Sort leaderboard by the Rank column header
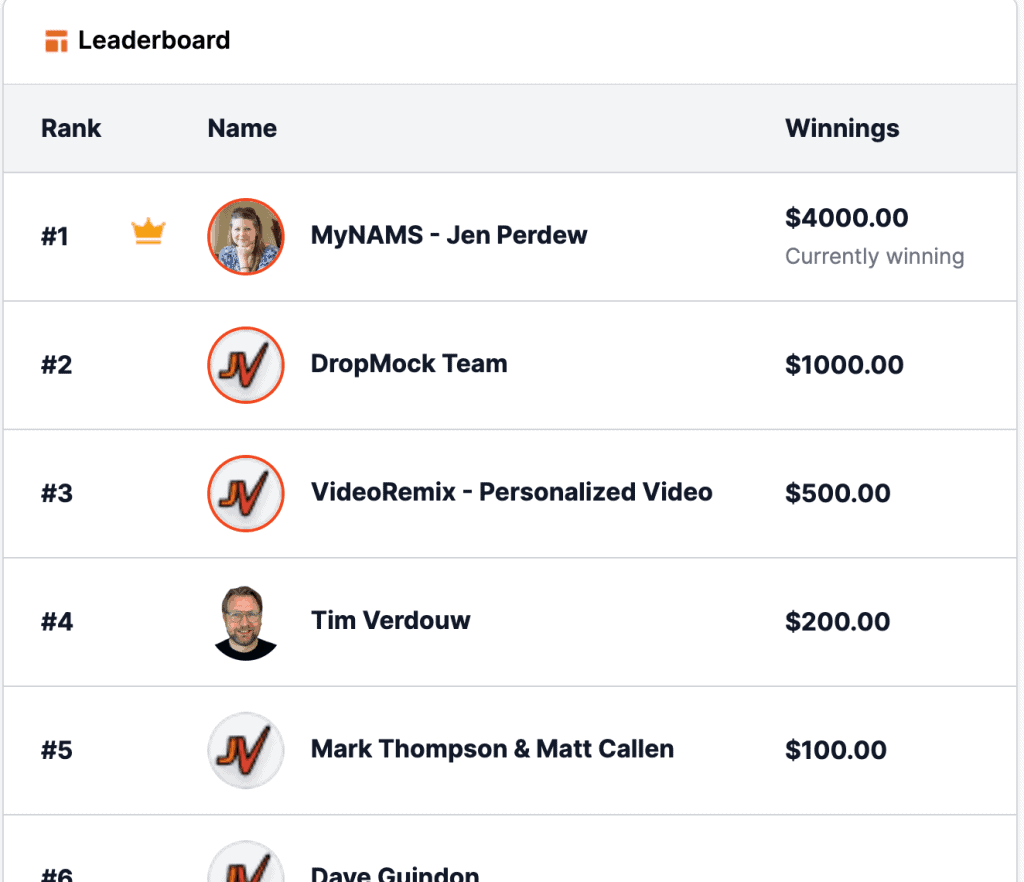Screen dimensions: 1024x882 coord(70,128)
